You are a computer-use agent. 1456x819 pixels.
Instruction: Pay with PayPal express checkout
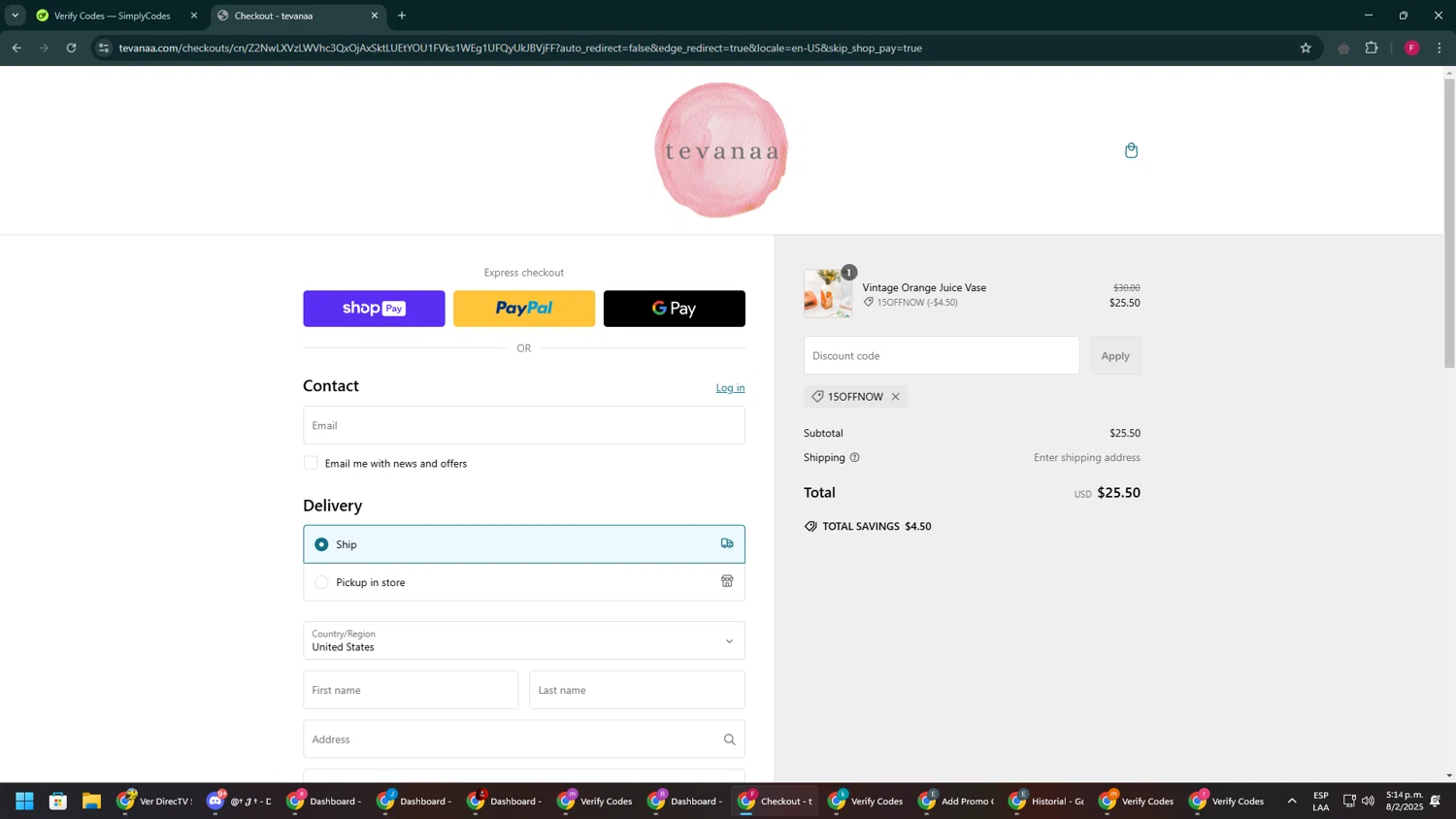[x=524, y=309]
